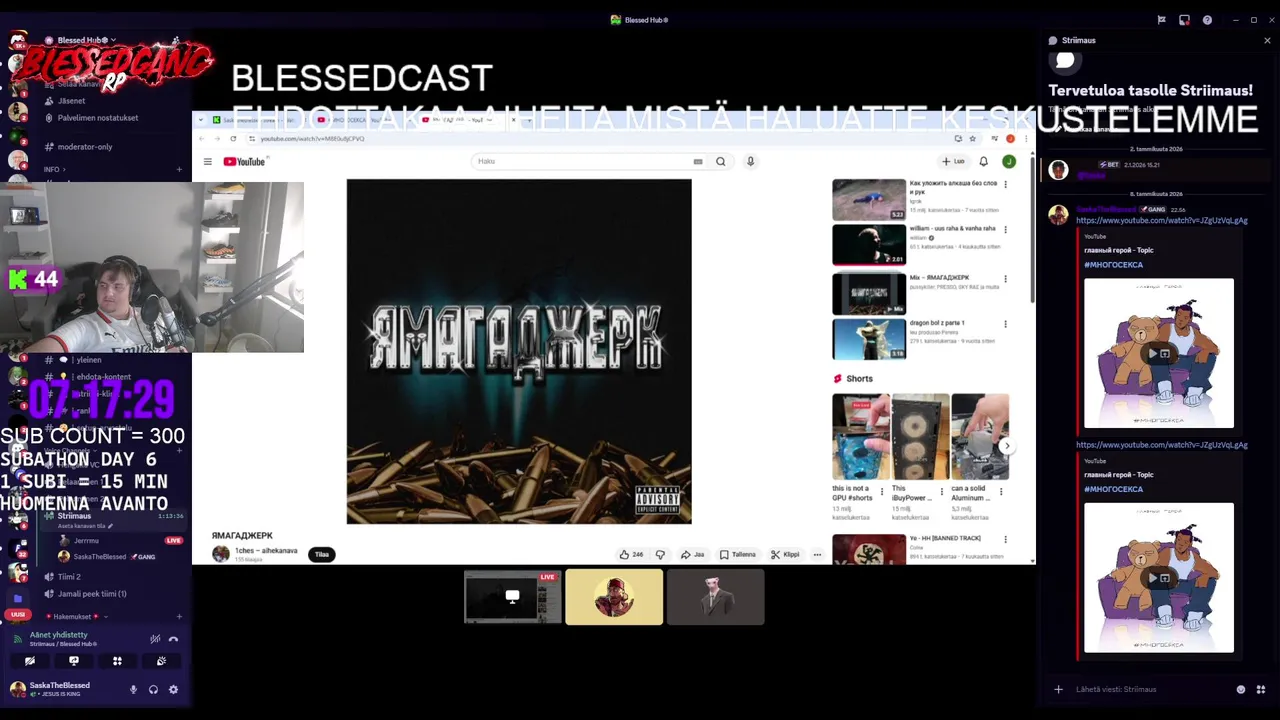Close the Striimaus chat panel
1280x720 pixels.
(x=1267, y=41)
